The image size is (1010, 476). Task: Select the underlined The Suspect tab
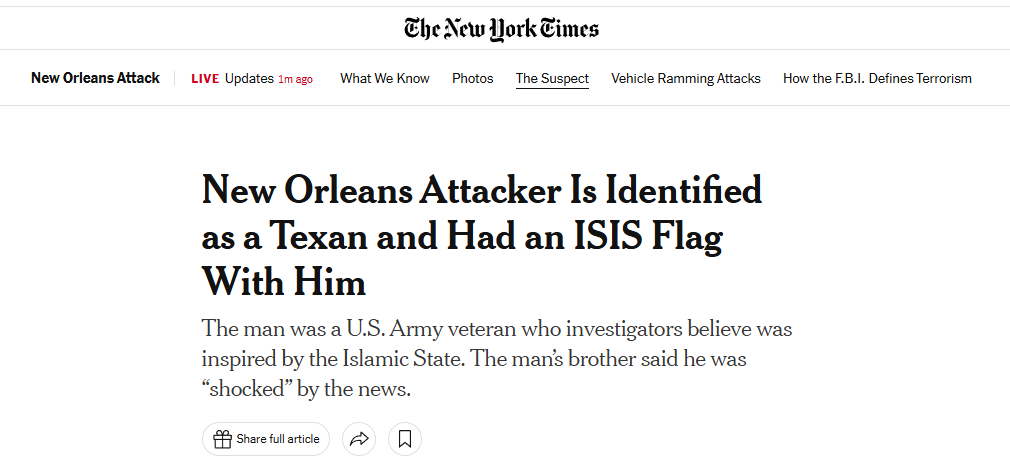pos(552,78)
